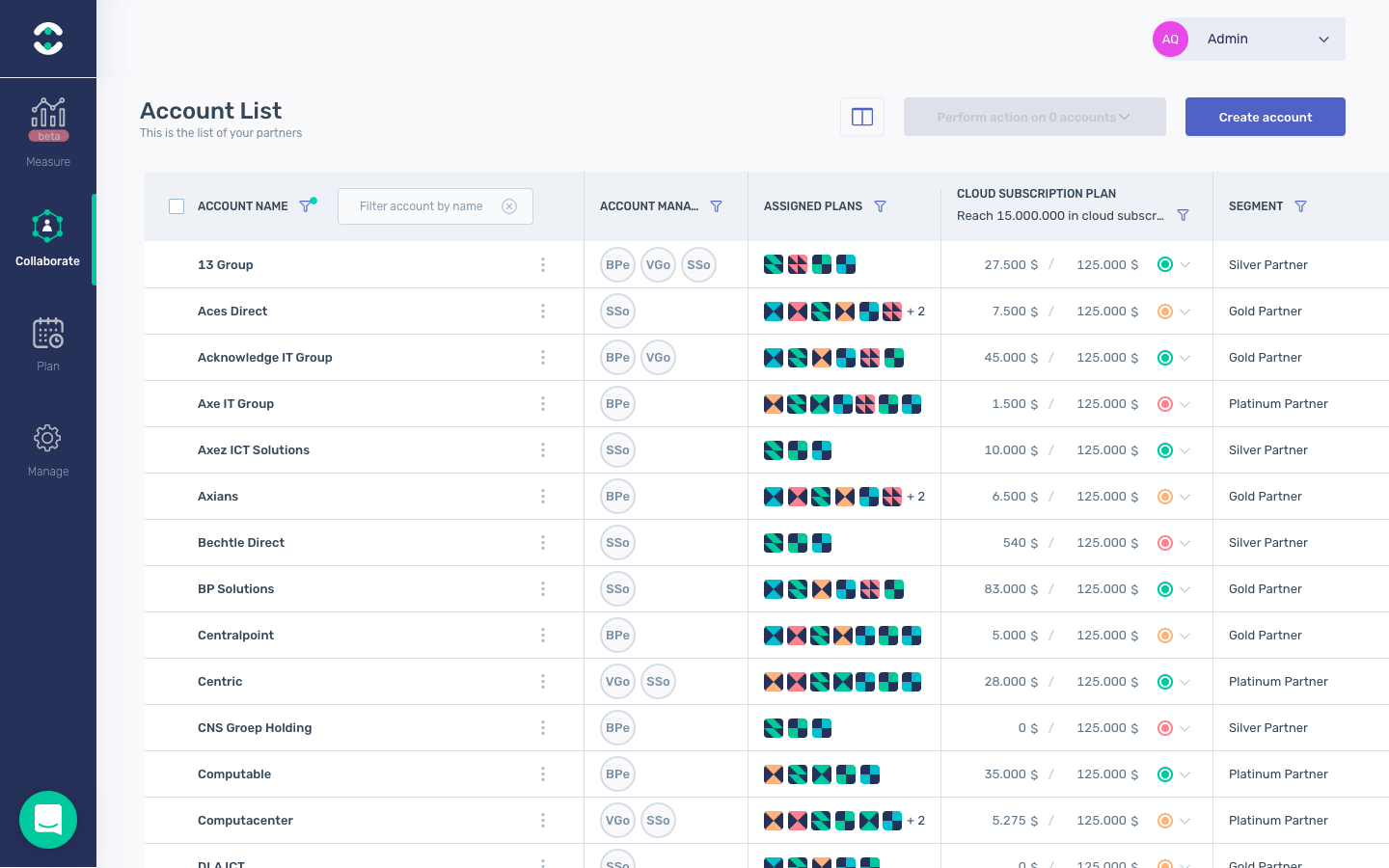Click the orange status dot for Axians
1389x868 pixels.
click(x=1164, y=496)
